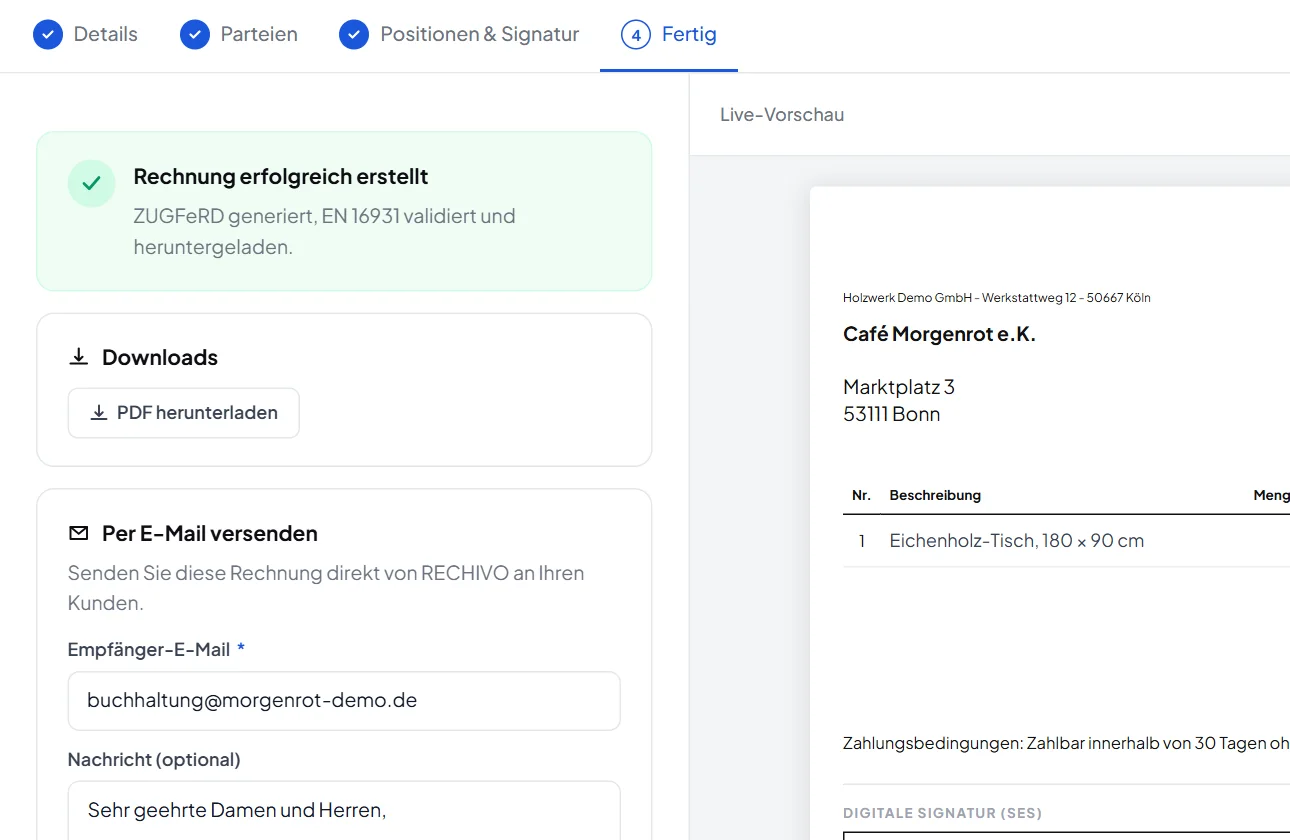Click the Rechnung erfolgreich erstellt heading
Viewport: 1290px width, 840px height.
click(281, 177)
